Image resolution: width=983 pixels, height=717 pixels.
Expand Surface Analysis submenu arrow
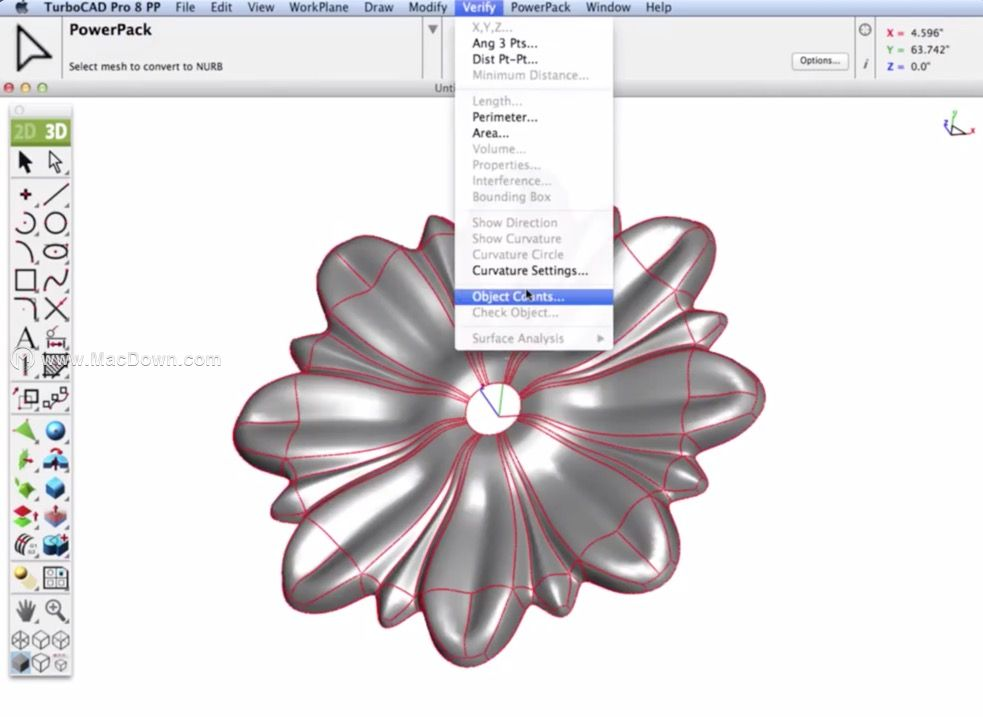pyautogui.click(x=601, y=338)
